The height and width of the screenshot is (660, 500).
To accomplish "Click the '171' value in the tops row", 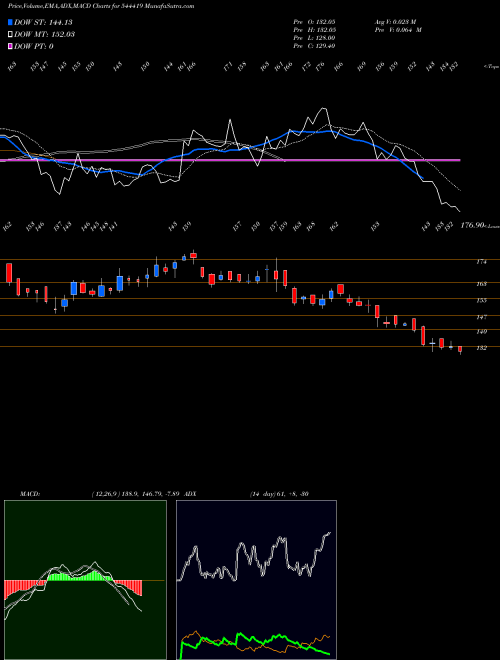I will [228, 67].
